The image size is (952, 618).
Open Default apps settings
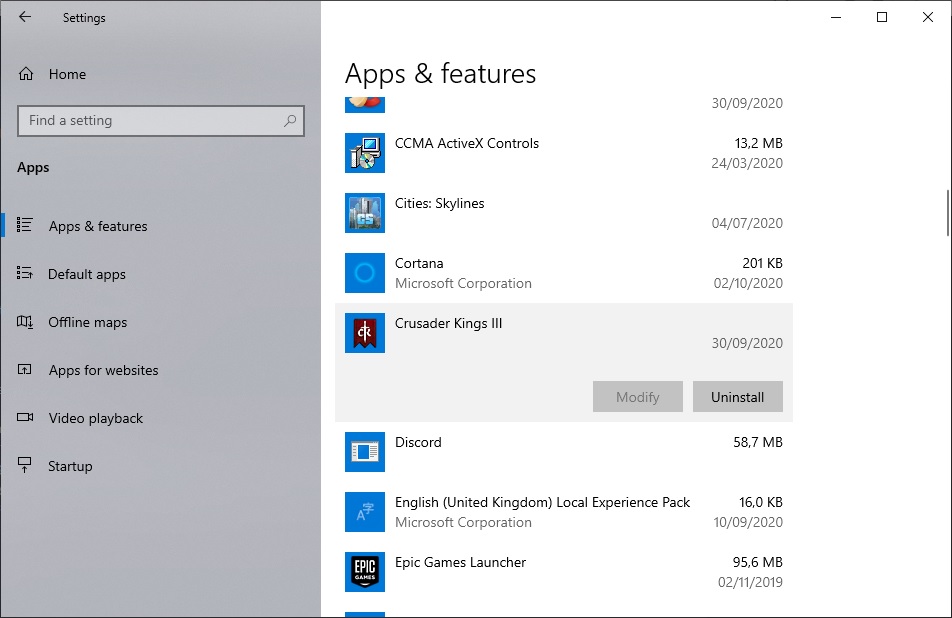[x=87, y=274]
